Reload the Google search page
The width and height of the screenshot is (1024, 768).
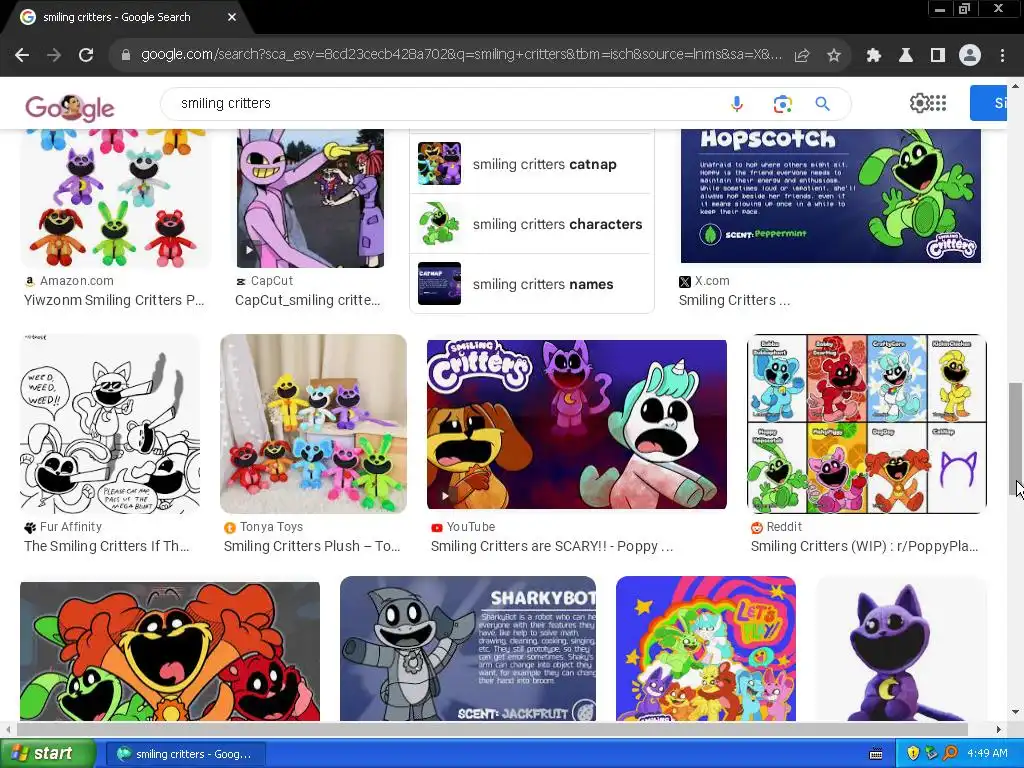(x=86, y=55)
